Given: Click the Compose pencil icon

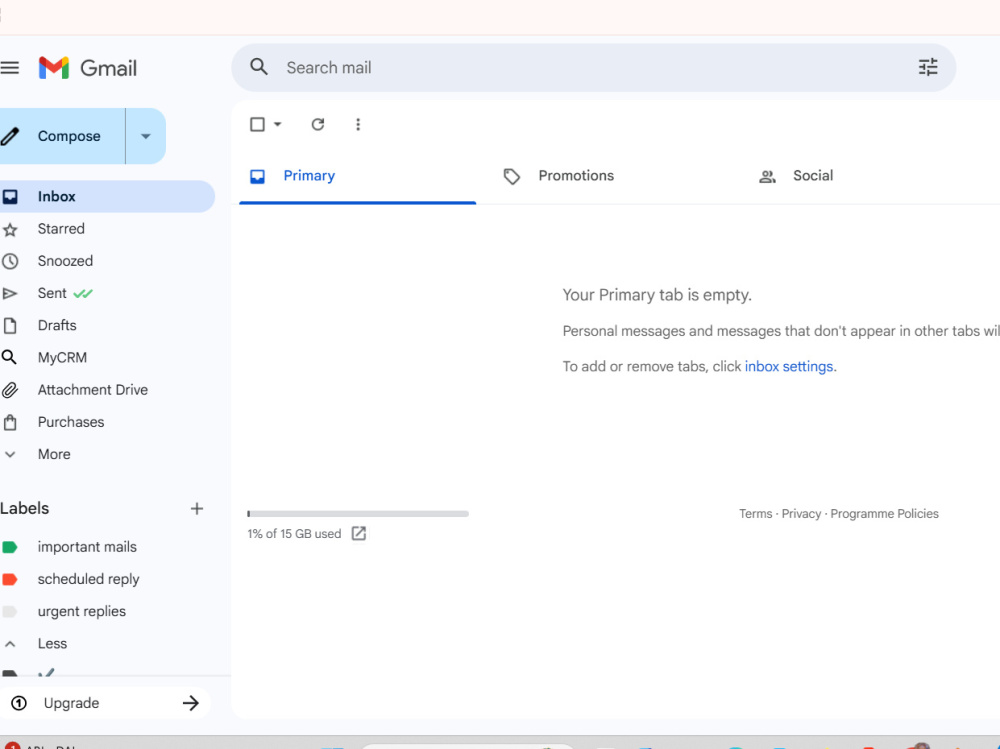Looking at the screenshot, I should [x=10, y=136].
